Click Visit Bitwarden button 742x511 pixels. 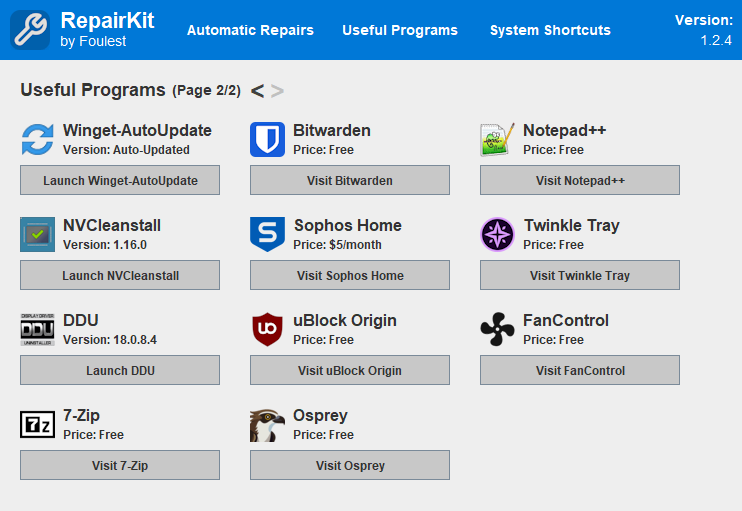pyautogui.click(x=350, y=180)
